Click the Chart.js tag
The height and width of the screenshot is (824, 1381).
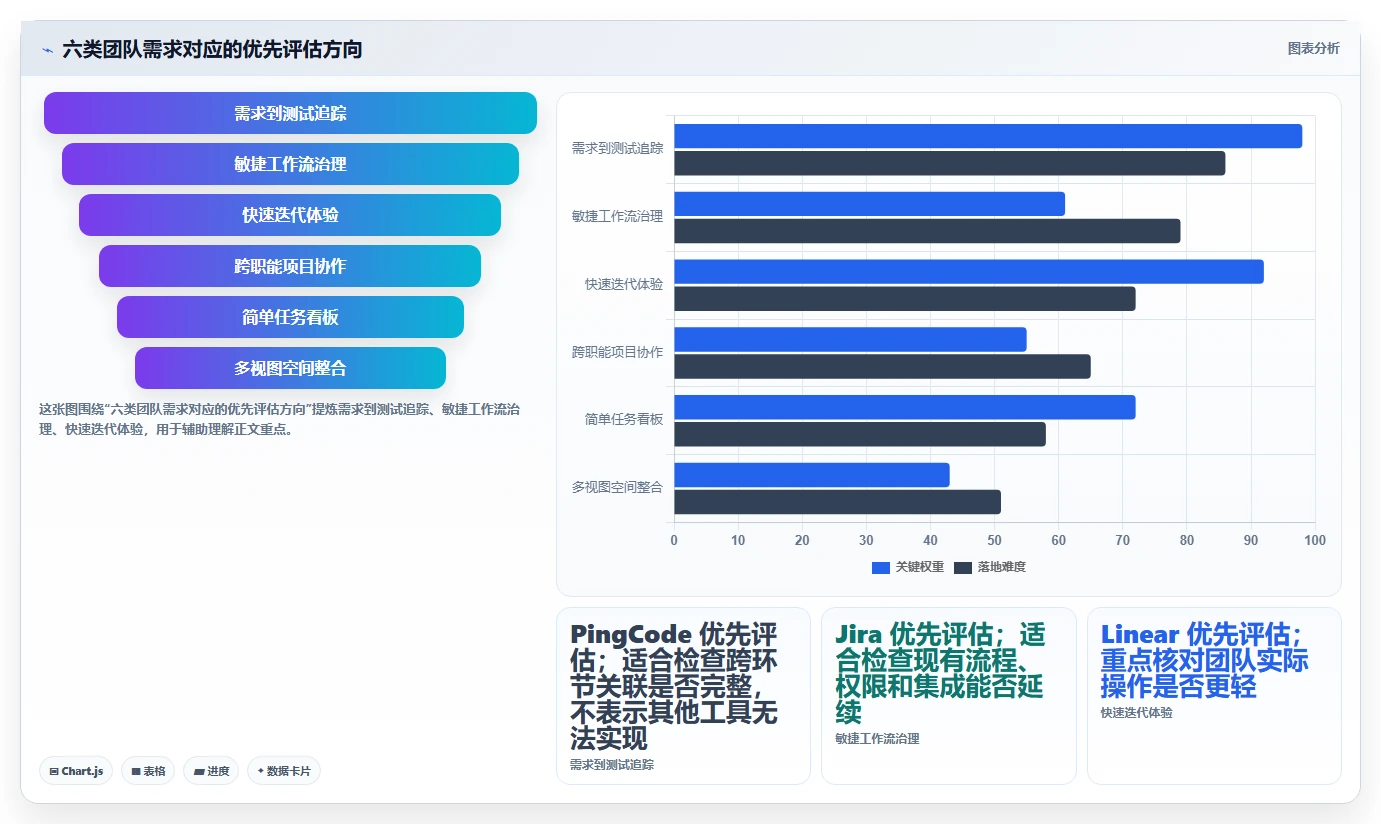point(76,771)
